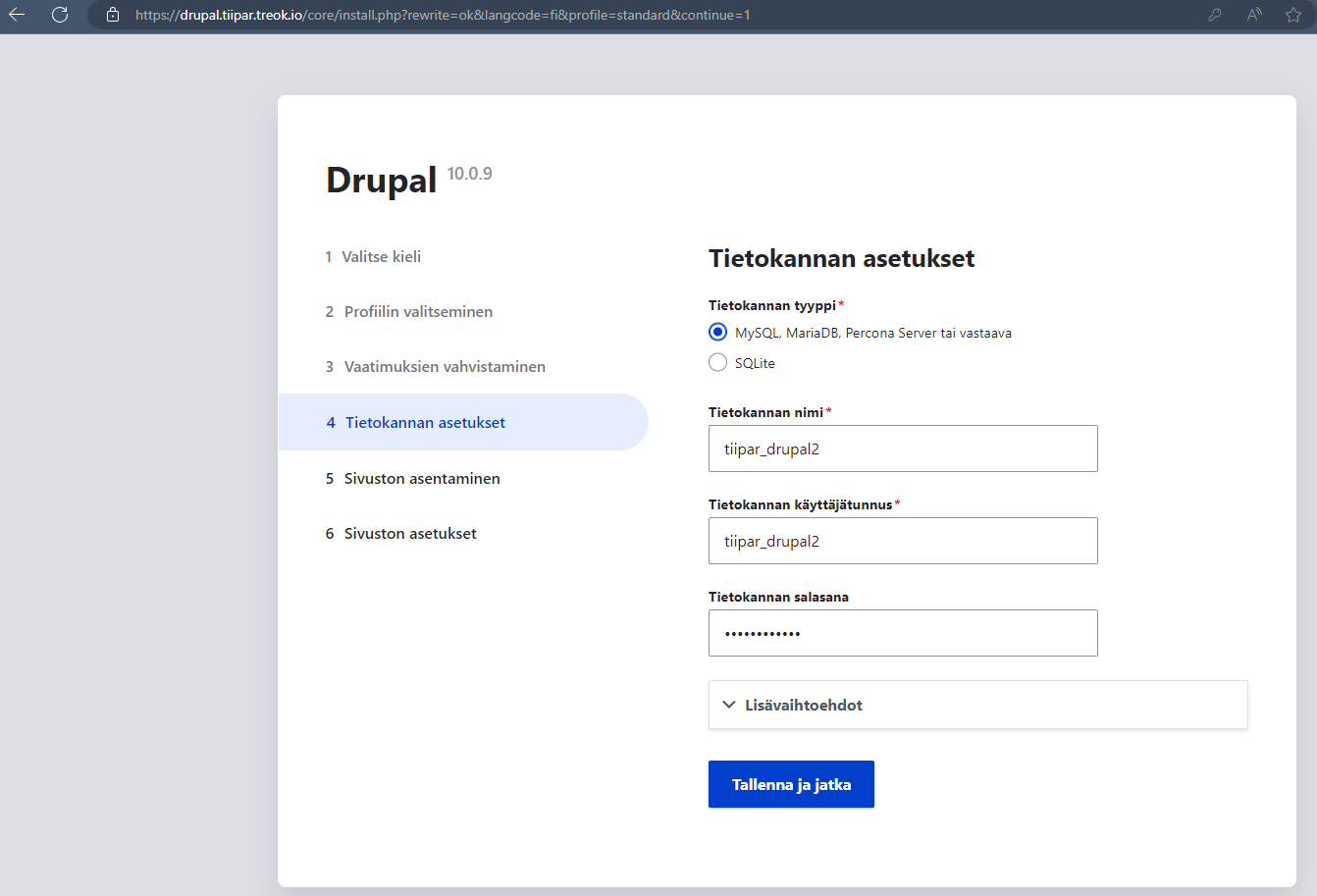
Task: Reload the page with the refresh icon
Action: tap(60, 15)
